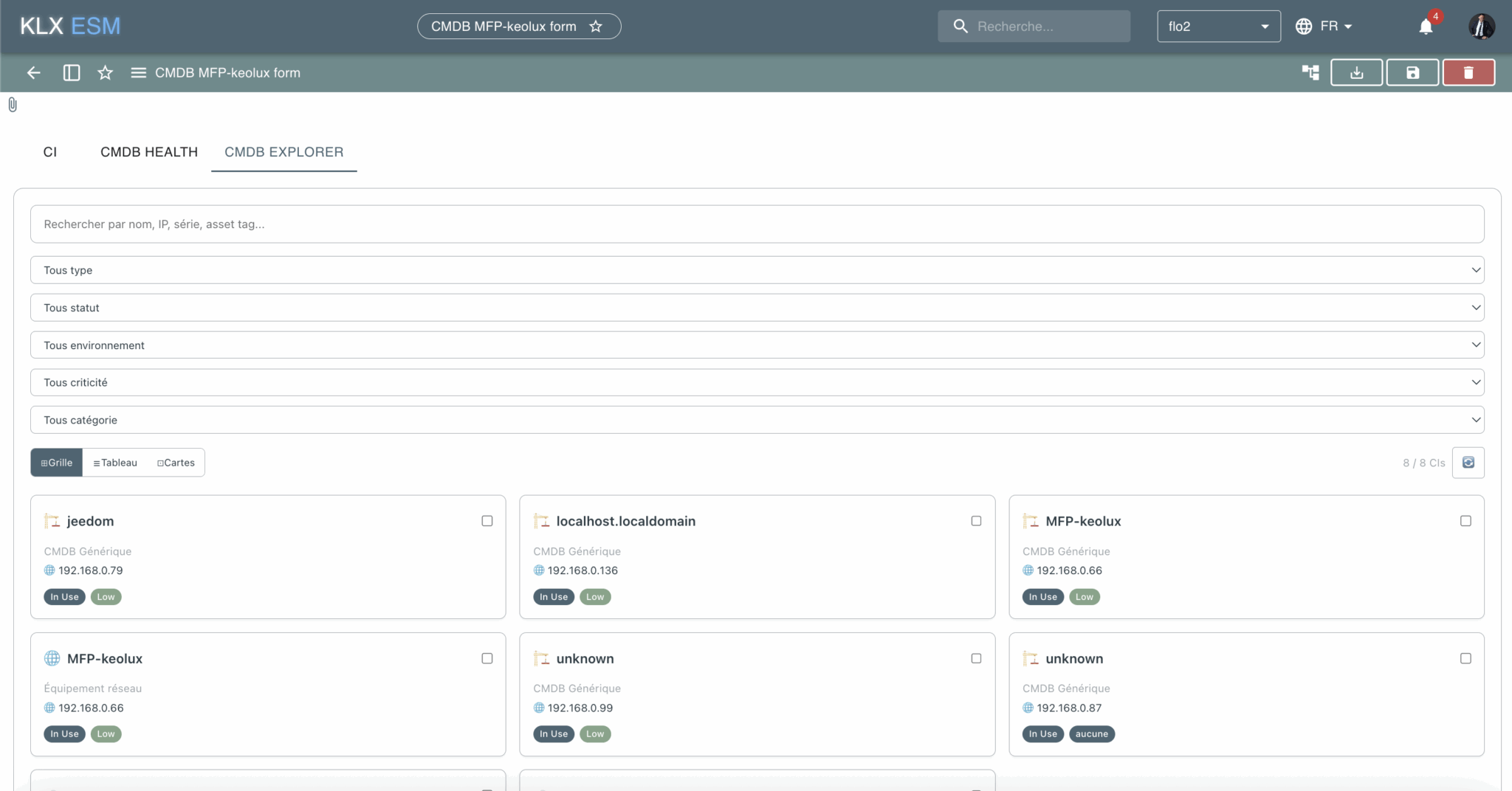Click the save disk icon
The height and width of the screenshot is (791, 1512).
[1412, 72]
